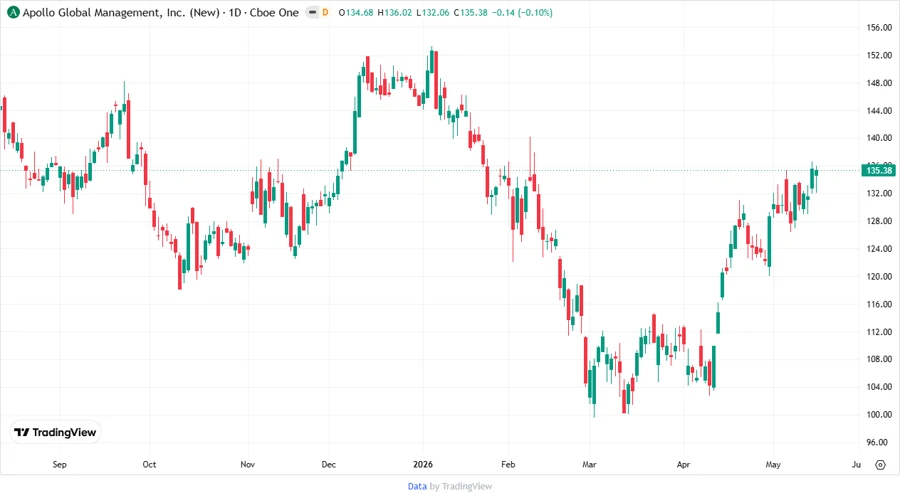Click the 144.00 price axis label
Screen dimensions: 900x498
coord(879,111)
